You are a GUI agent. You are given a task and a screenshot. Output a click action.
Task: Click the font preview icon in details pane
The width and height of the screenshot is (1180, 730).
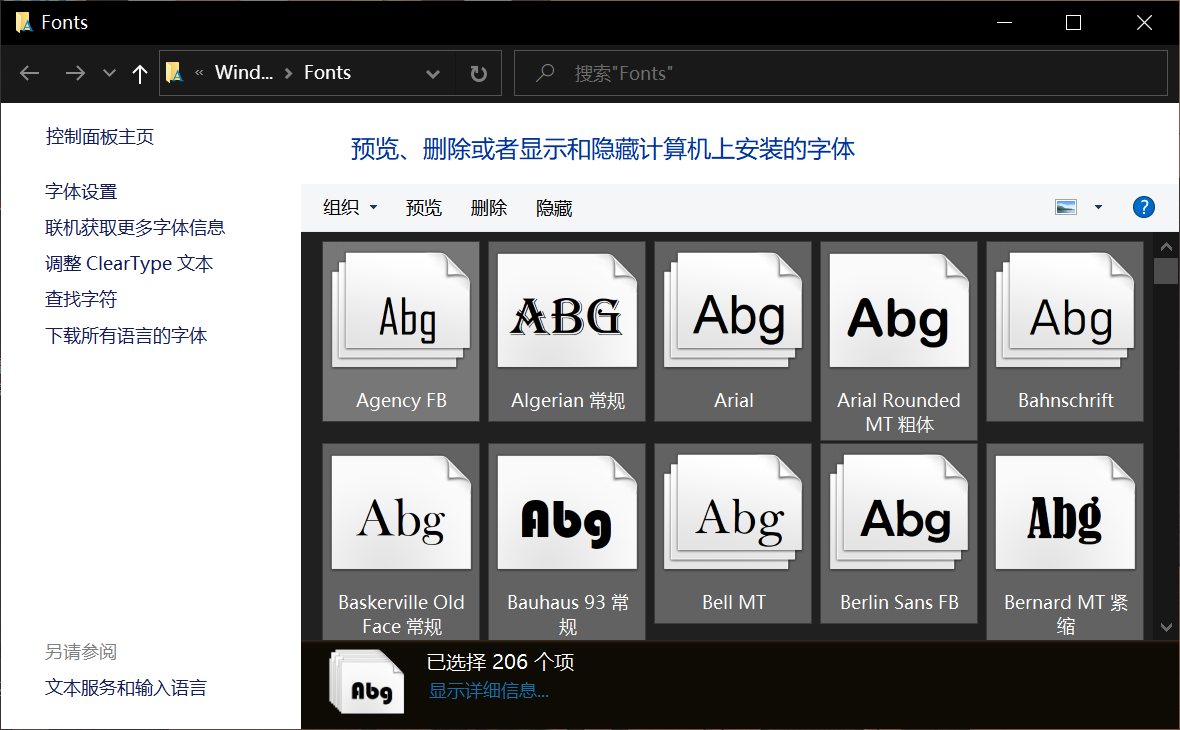pos(366,683)
